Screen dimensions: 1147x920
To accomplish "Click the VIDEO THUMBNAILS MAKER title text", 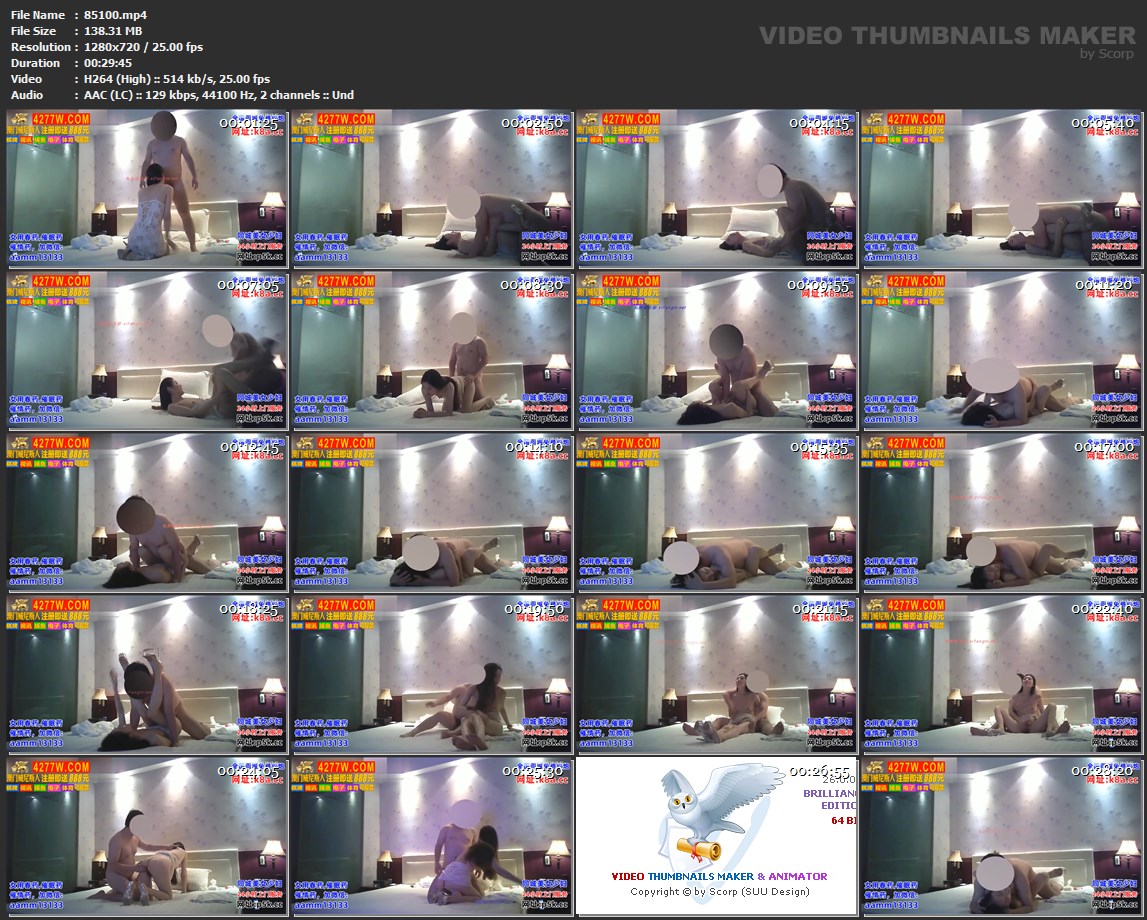I will coord(947,35).
